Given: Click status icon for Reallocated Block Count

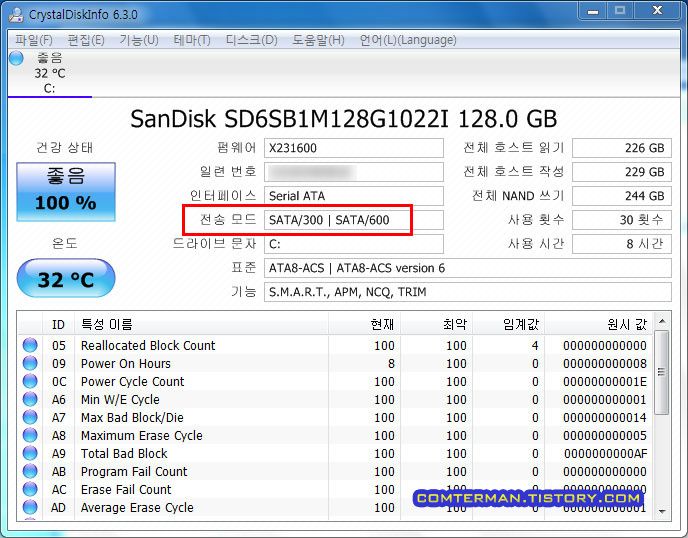Looking at the screenshot, I should coord(30,345).
